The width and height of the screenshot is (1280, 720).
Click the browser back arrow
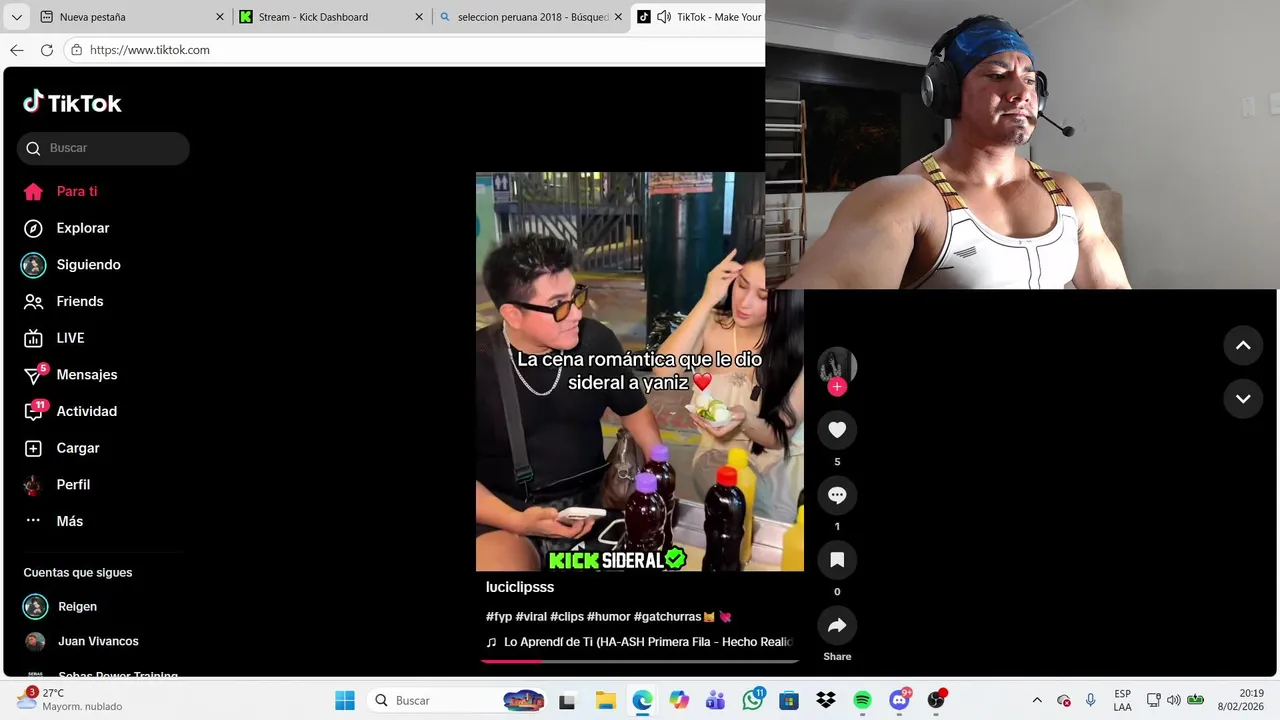(x=17, y=50)
